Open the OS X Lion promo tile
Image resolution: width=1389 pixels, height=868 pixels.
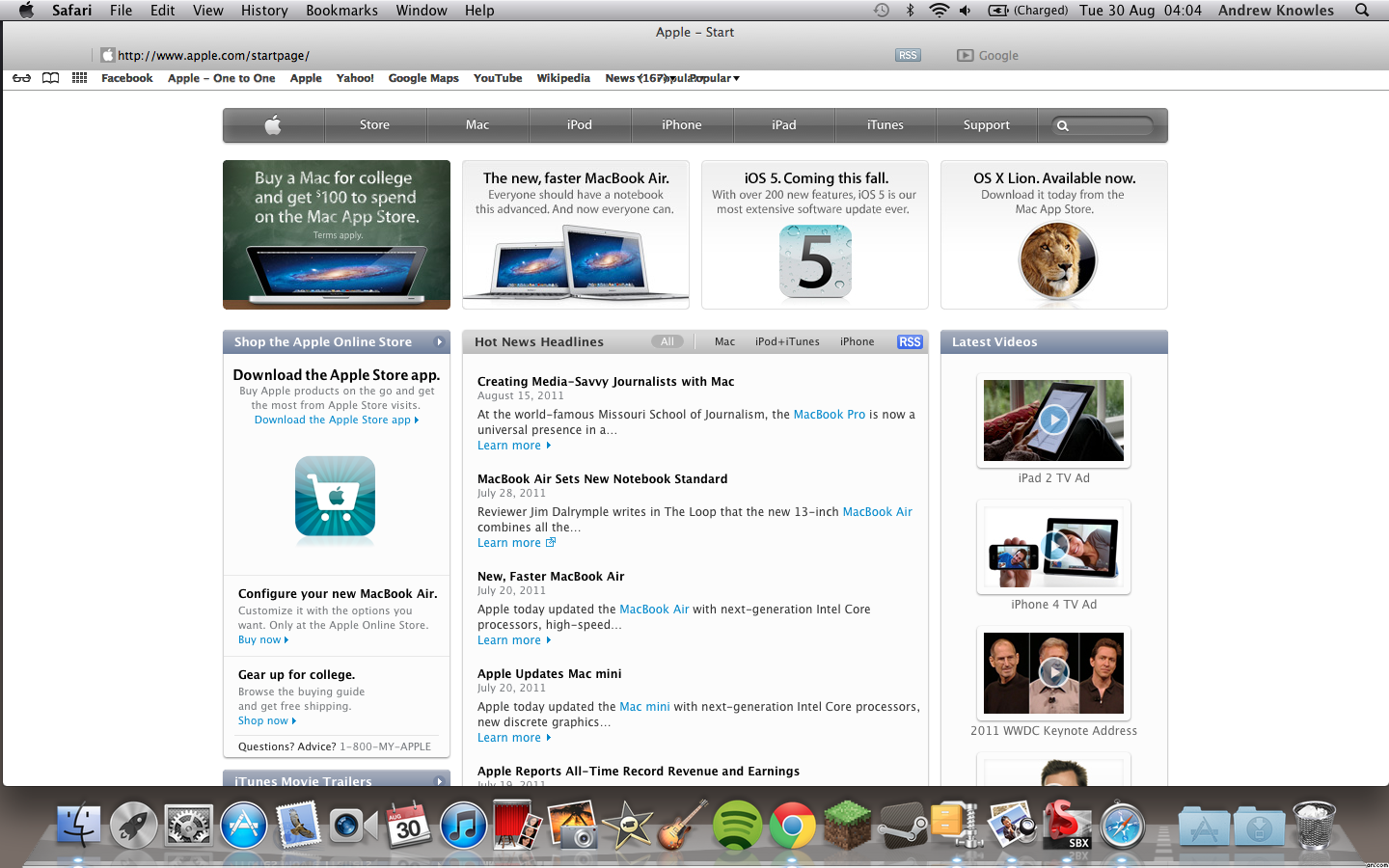(1054, 234)
